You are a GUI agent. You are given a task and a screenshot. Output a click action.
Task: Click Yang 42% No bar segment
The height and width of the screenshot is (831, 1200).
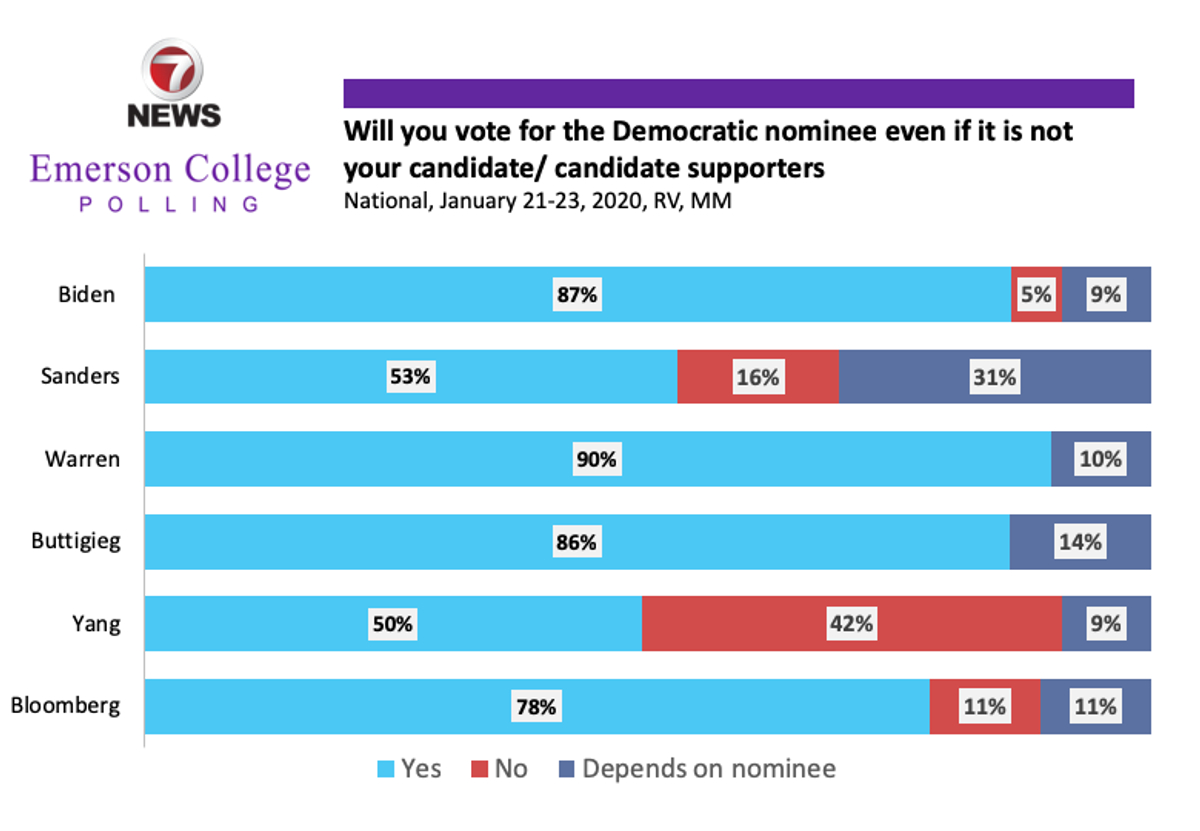[x=850, y=624]
